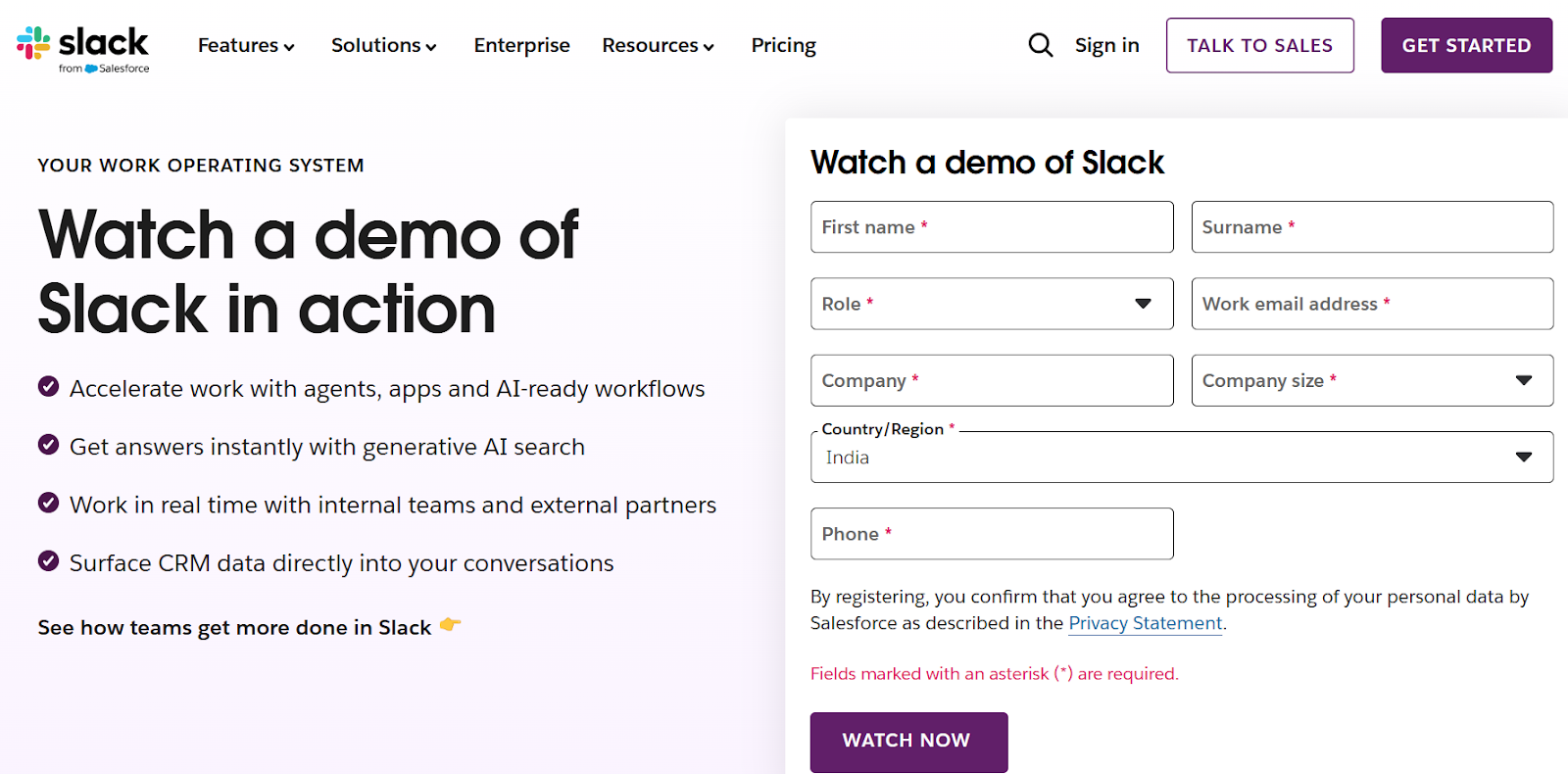Image resolution: width=1568 pixels, height=774 pixels.
Task: Expand the Features menu
Action: click(246, 45)
